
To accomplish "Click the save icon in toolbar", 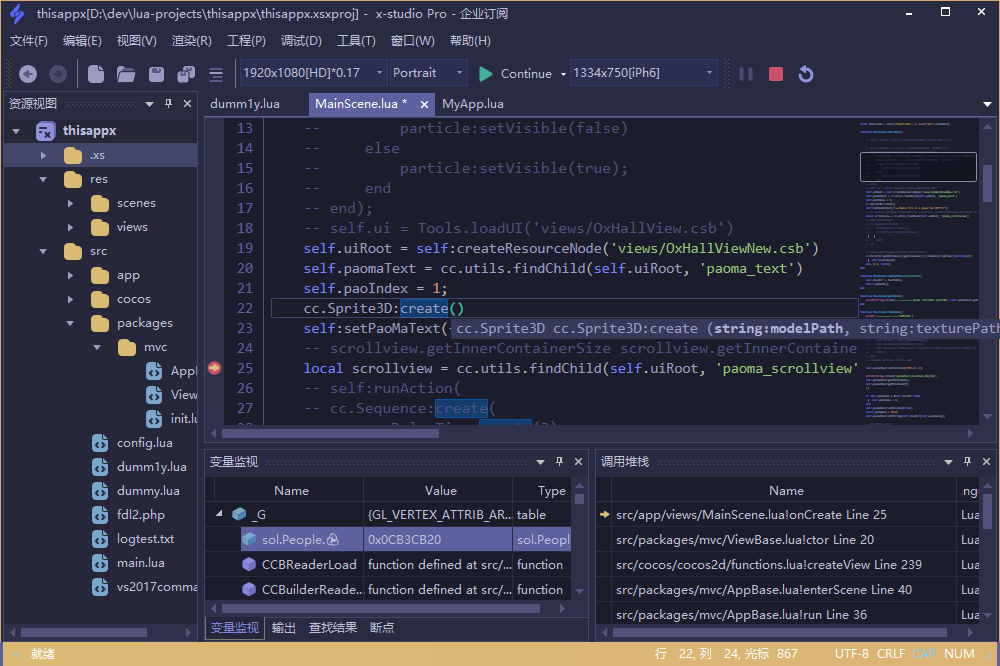I will click(x=156, y=74).
